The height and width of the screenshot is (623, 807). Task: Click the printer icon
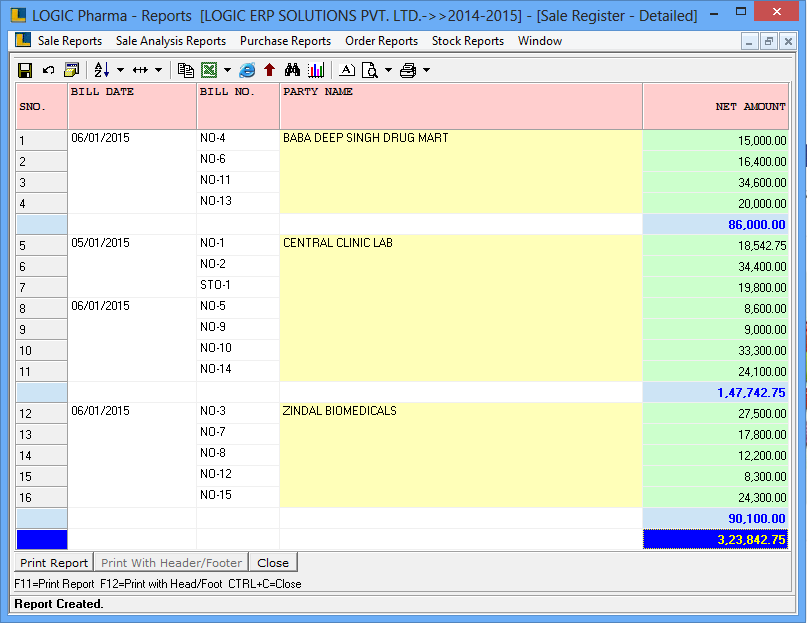click(x=408, y=70)
